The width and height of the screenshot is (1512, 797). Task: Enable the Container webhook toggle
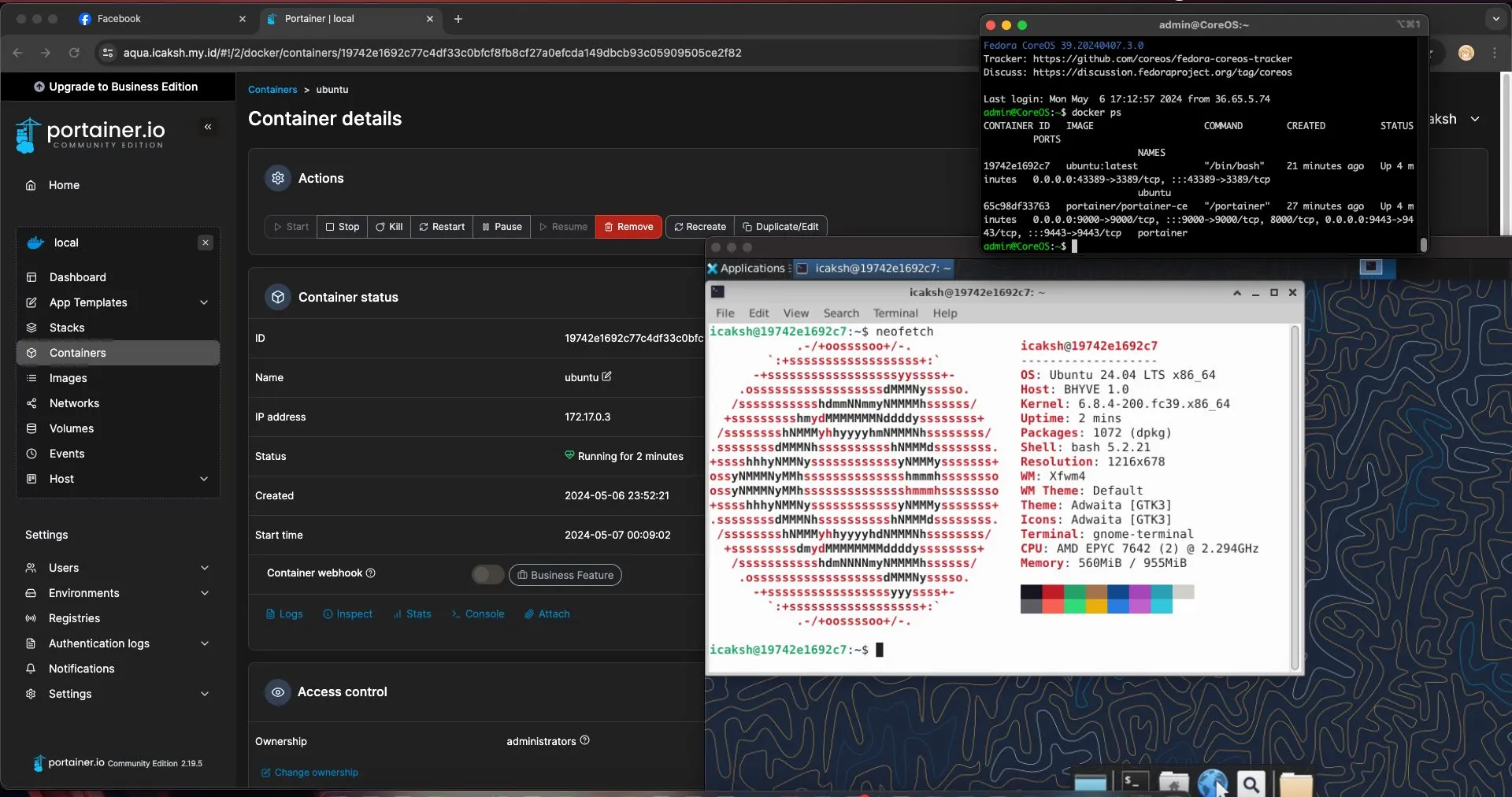click(x=487, y=574)
